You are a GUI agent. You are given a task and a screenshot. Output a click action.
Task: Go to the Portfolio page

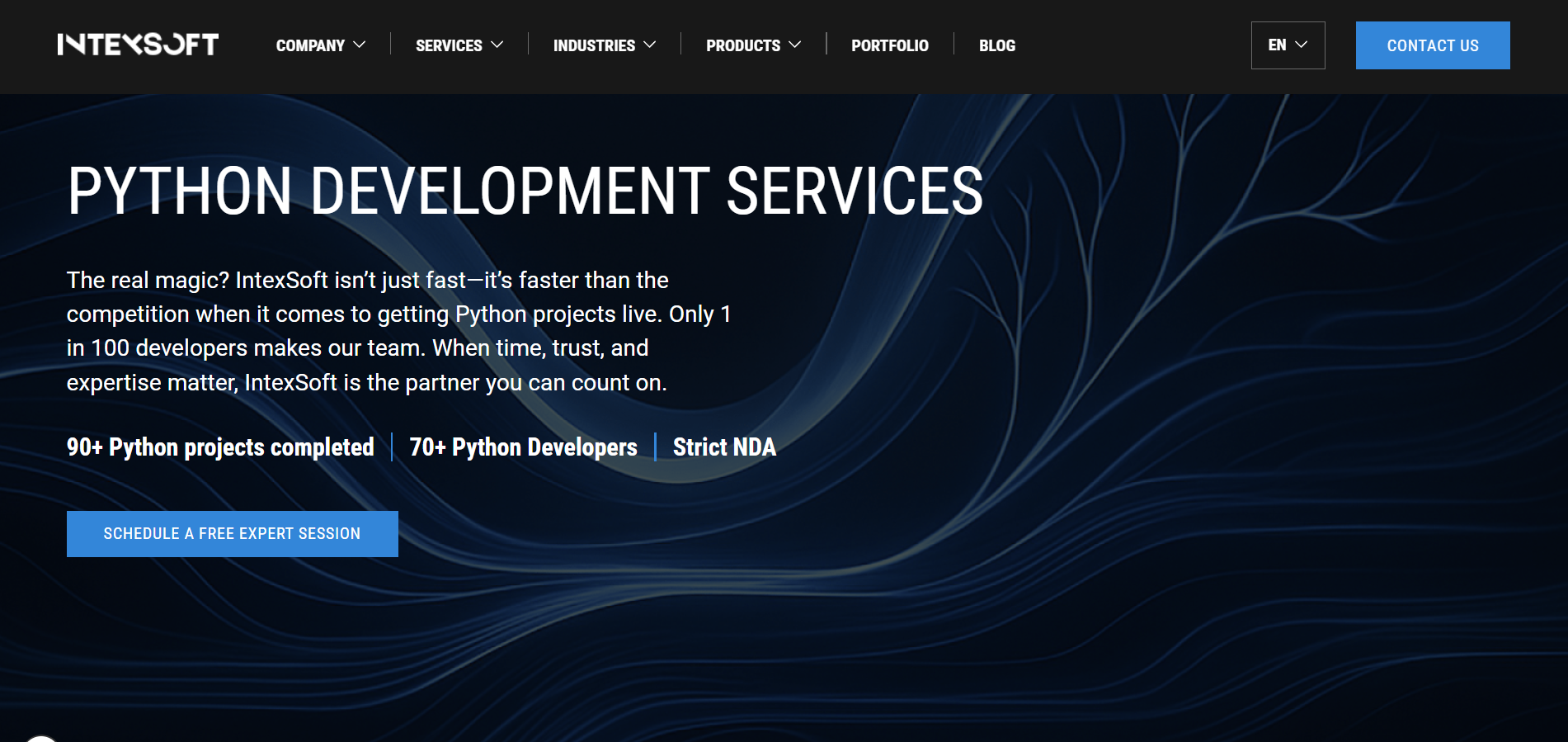click(889, 46)
